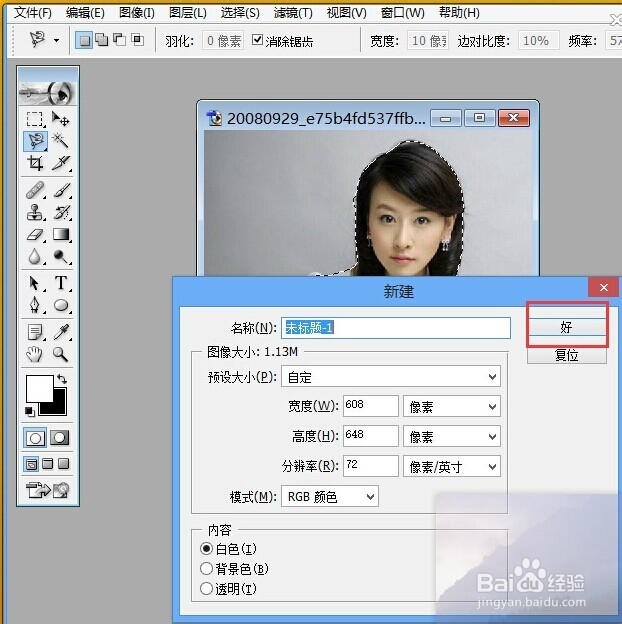Switch to Quick Mask mode

tap(60, 438)
